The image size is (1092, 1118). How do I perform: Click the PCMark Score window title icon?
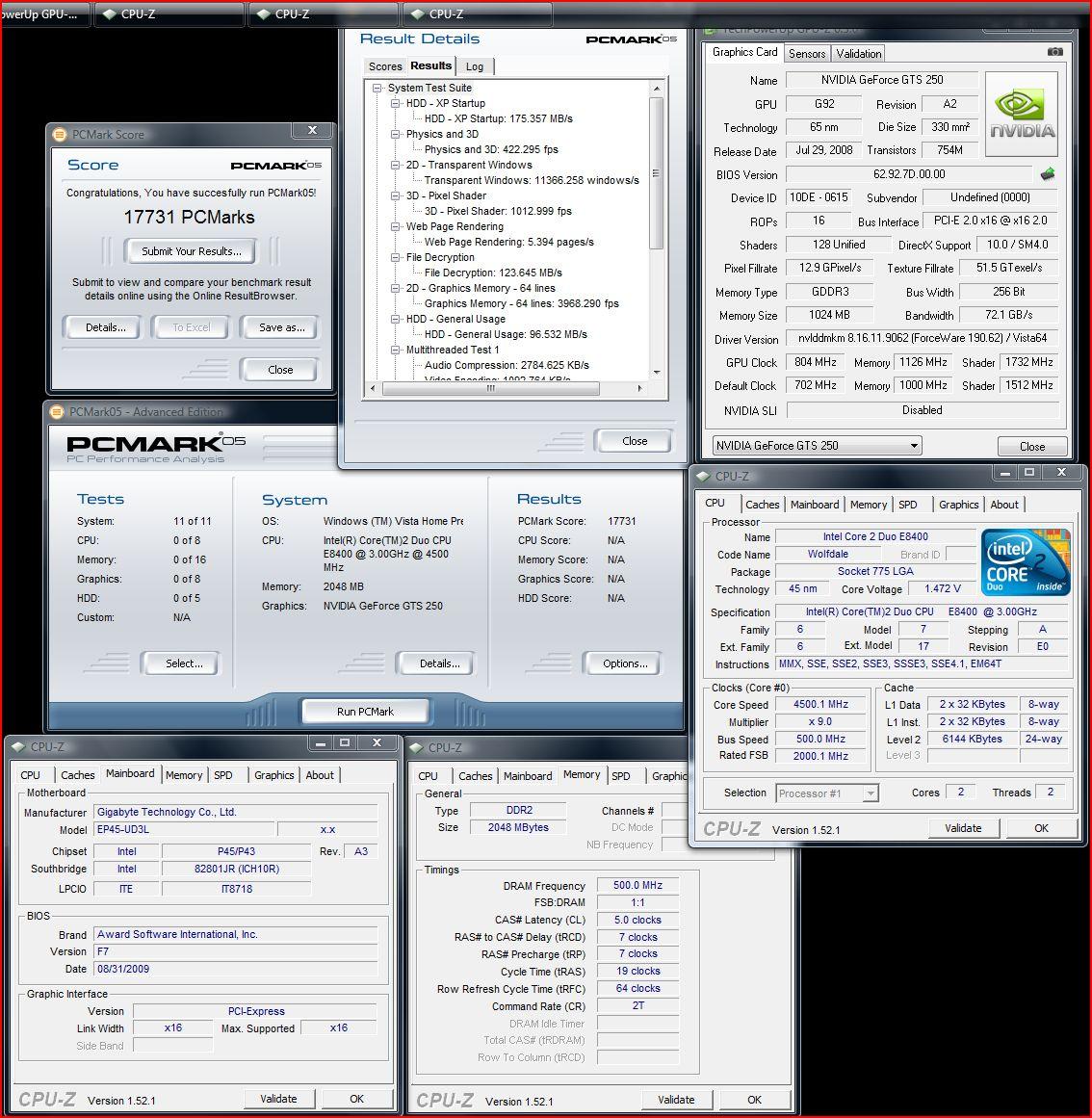pyautogui.click(x=60, y=134)
